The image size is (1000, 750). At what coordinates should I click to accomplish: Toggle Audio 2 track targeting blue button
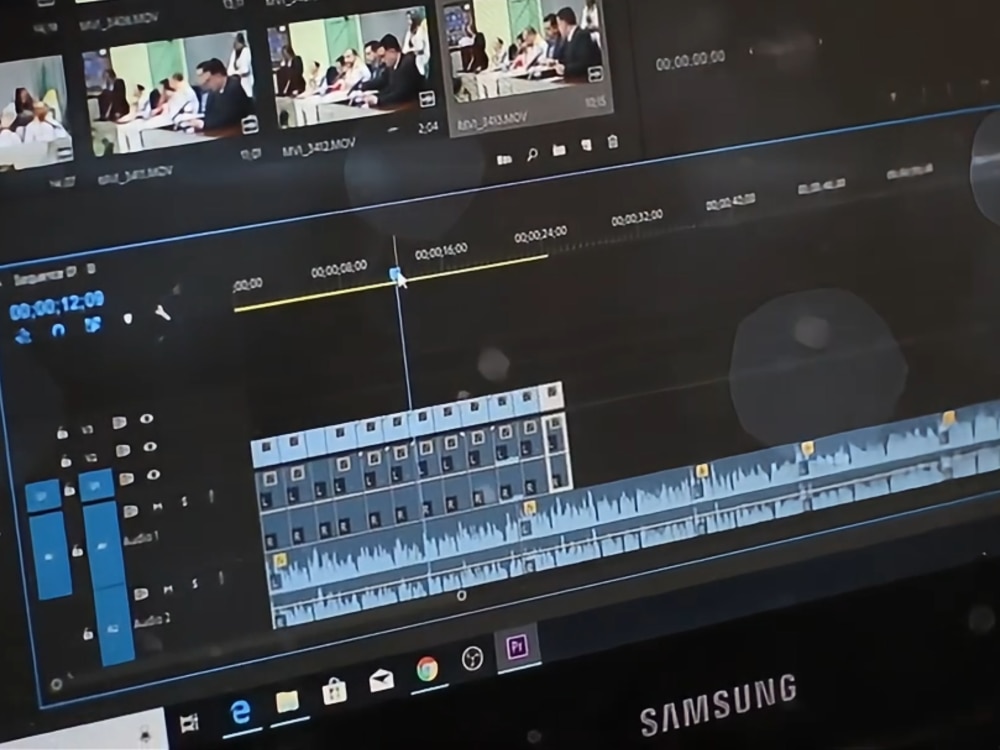tap(114, 628)
